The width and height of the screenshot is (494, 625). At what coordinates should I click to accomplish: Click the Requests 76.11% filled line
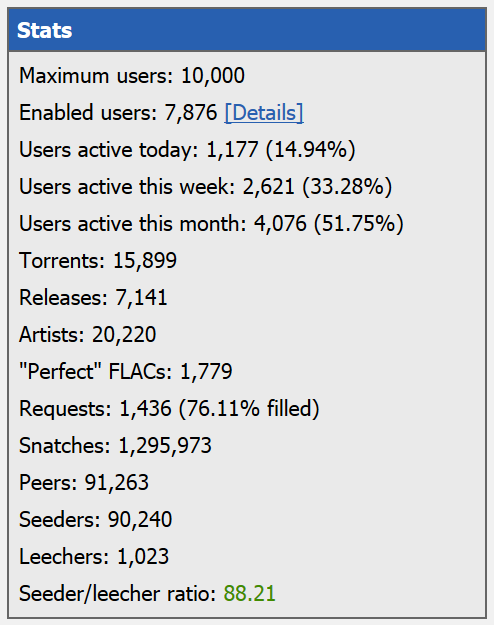click(169, 409)
